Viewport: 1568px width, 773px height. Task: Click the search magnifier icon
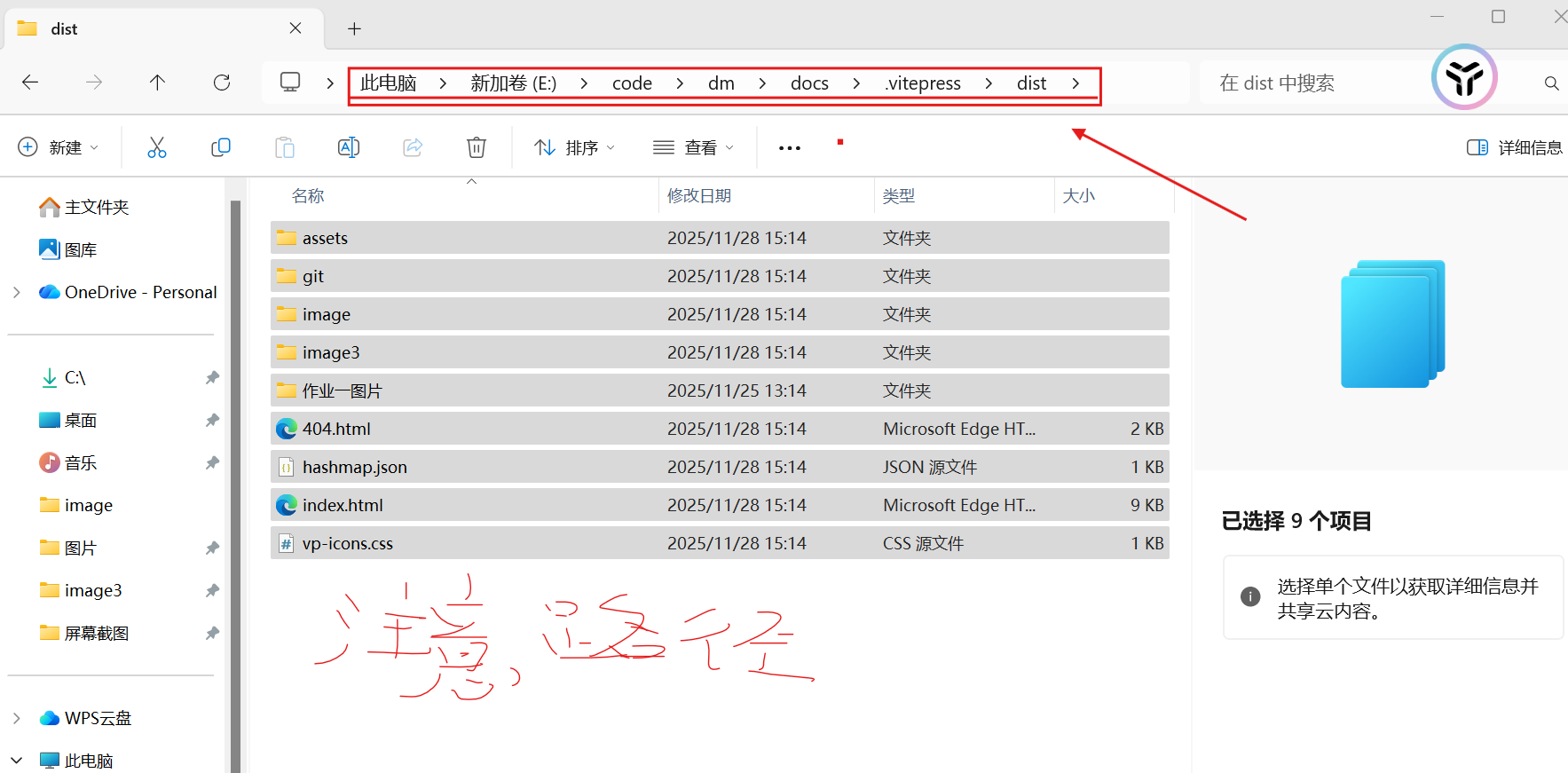click(x=1551, y=83)
